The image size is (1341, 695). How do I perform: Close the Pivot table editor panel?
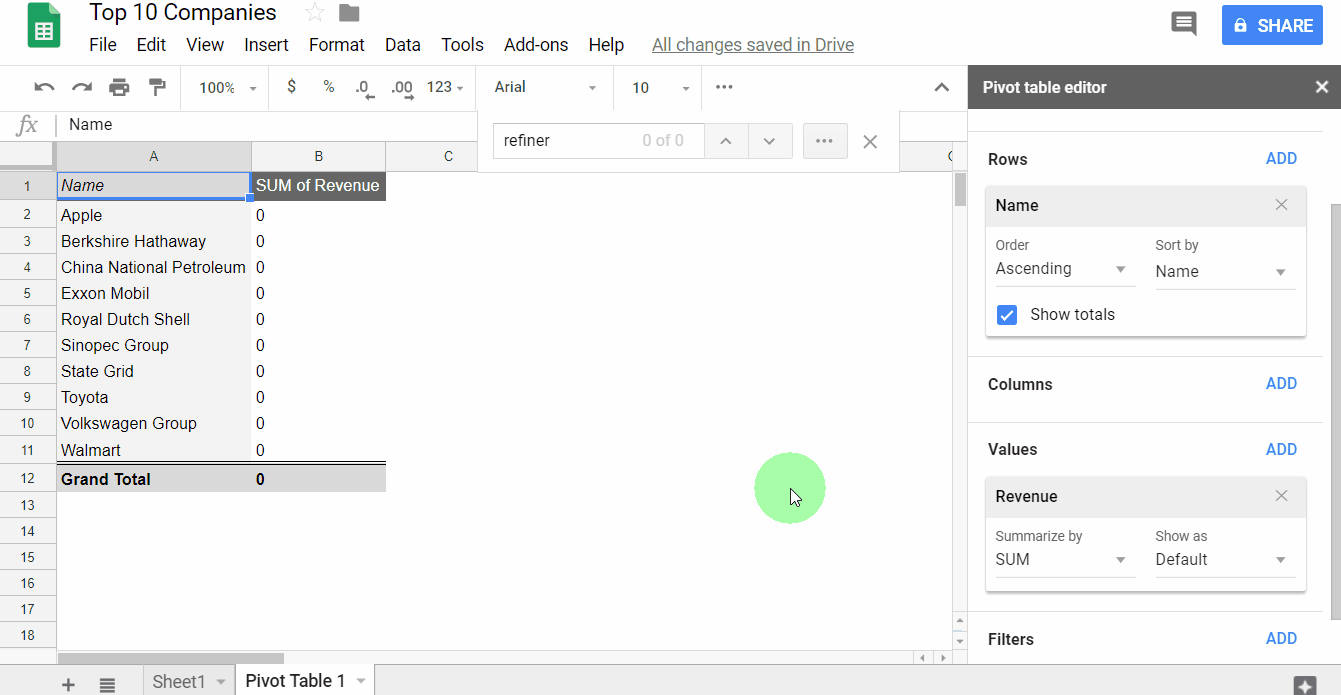pos(1321,88)
